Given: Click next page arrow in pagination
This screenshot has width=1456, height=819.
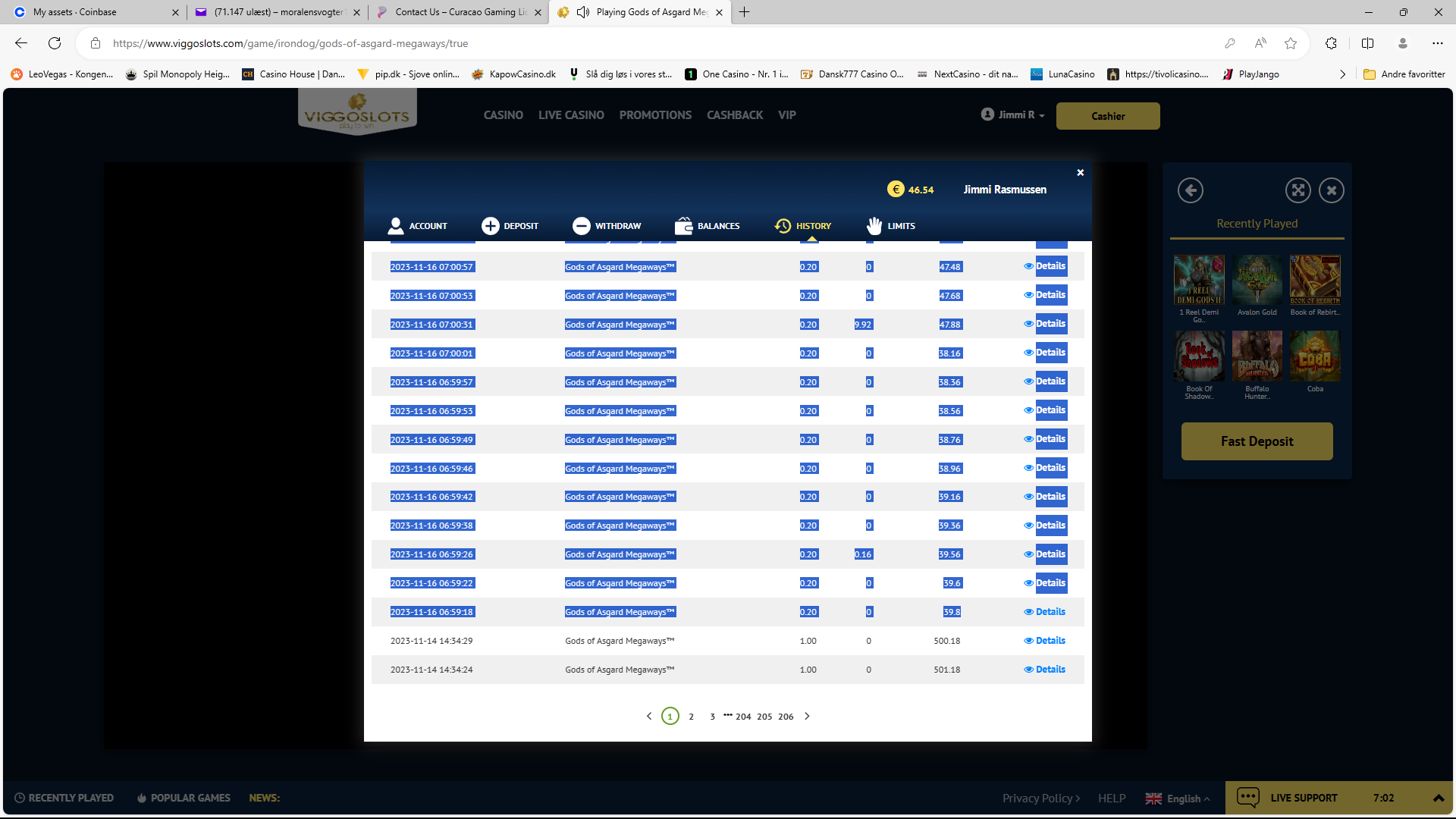Looking at the screenshot, I should coord(807,716).
